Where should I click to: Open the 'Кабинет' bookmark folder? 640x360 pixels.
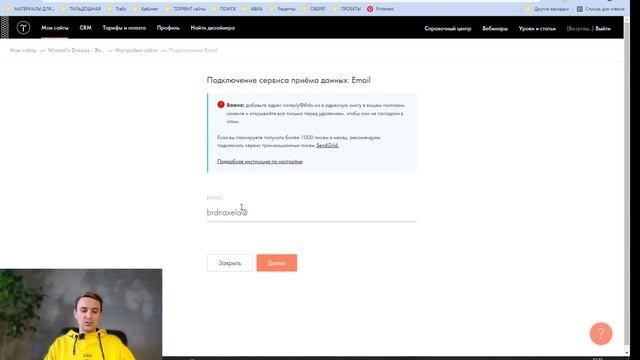point(146,9)
